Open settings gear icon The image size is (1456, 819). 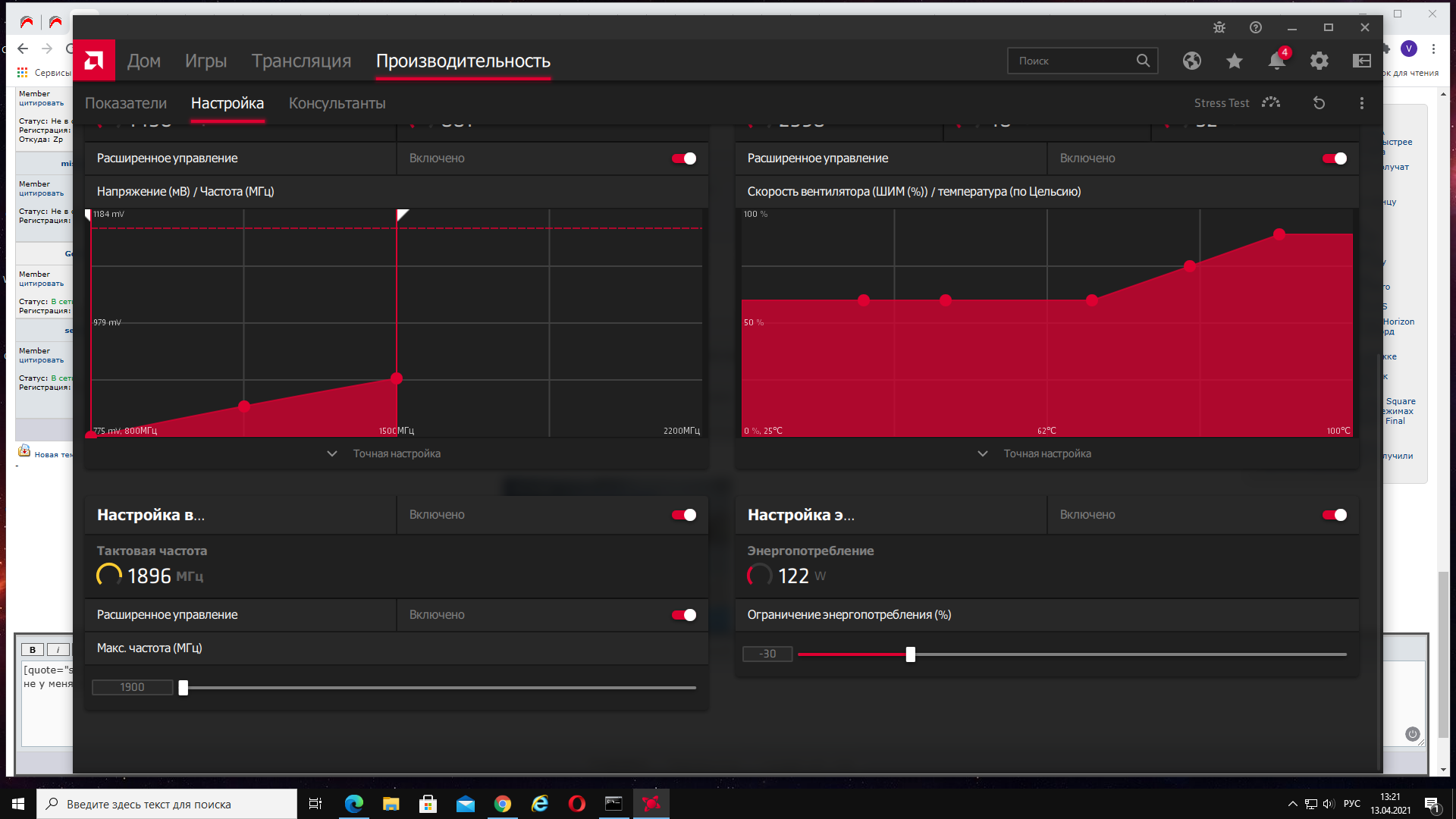tap(1319, 61)
